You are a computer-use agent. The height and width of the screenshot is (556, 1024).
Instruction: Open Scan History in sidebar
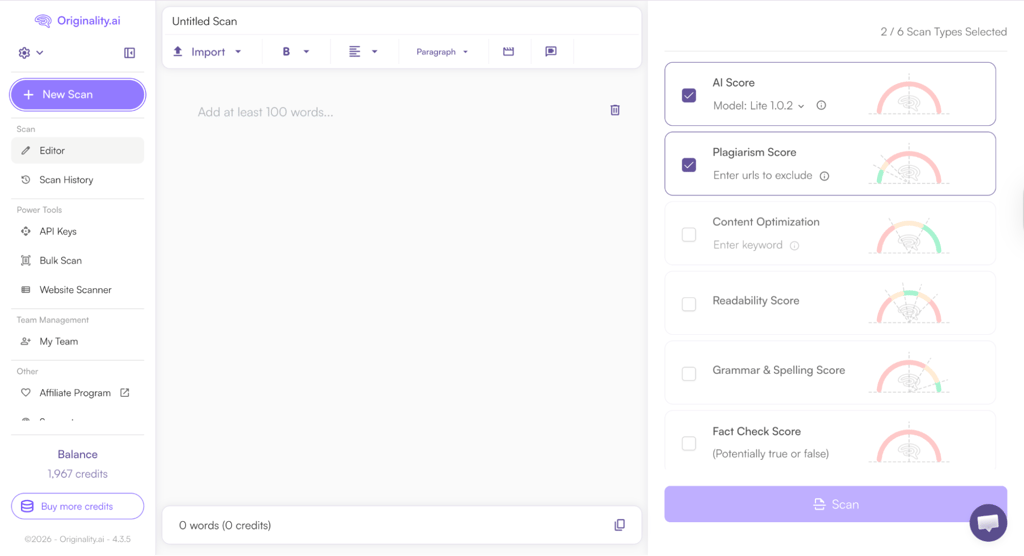[78, 180]
